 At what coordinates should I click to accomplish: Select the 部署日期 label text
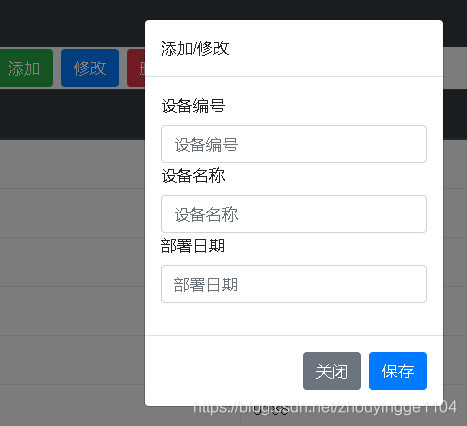pos(193,246)
